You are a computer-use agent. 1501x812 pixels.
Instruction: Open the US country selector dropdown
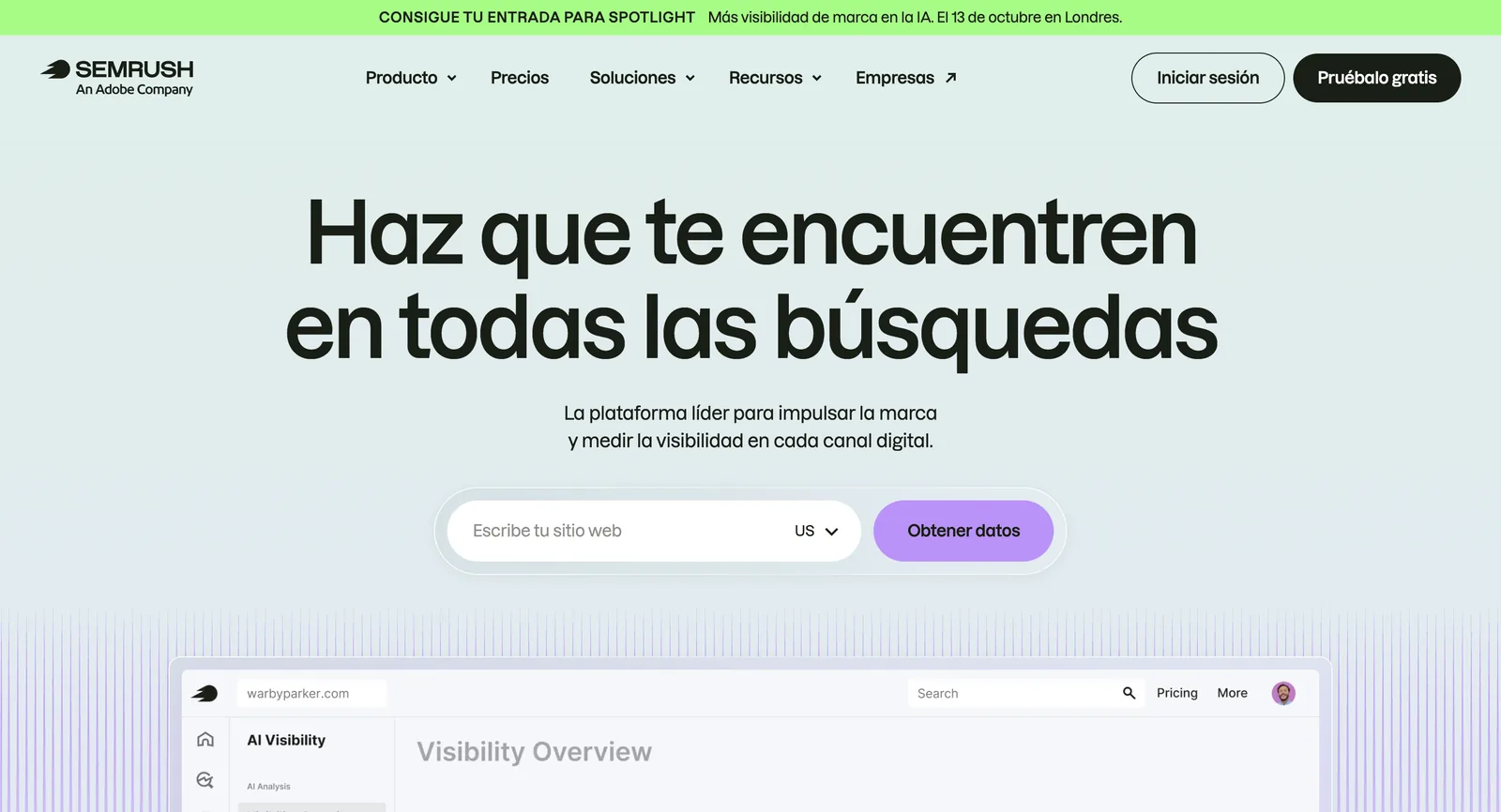[816, 531]
